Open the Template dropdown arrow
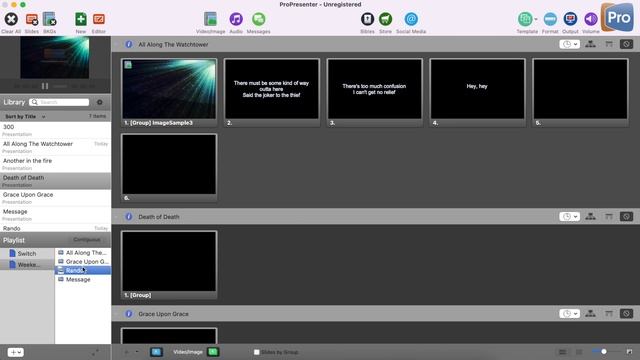The height and width of the screenshot is (360, 640). point(536,19)
